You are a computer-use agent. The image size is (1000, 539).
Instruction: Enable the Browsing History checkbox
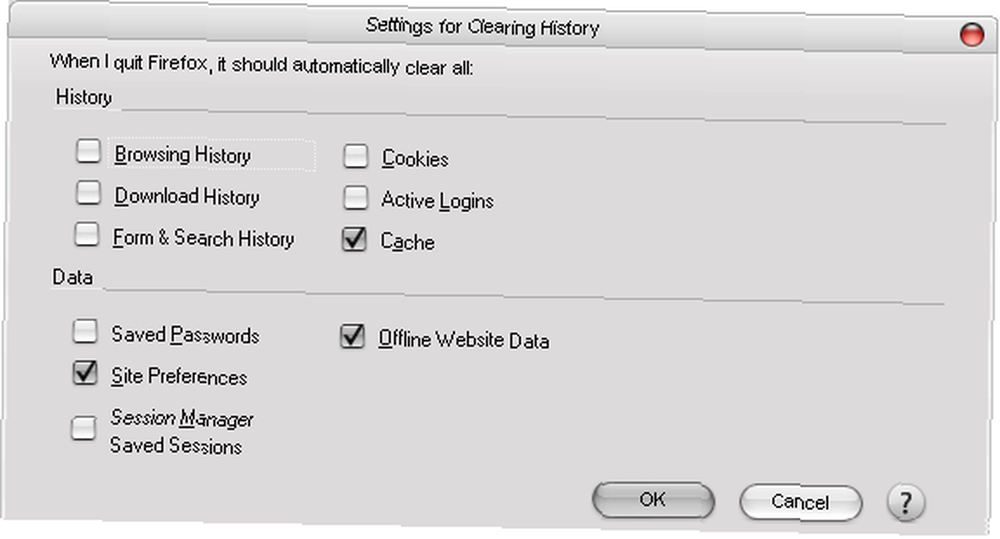coord(88,152)
